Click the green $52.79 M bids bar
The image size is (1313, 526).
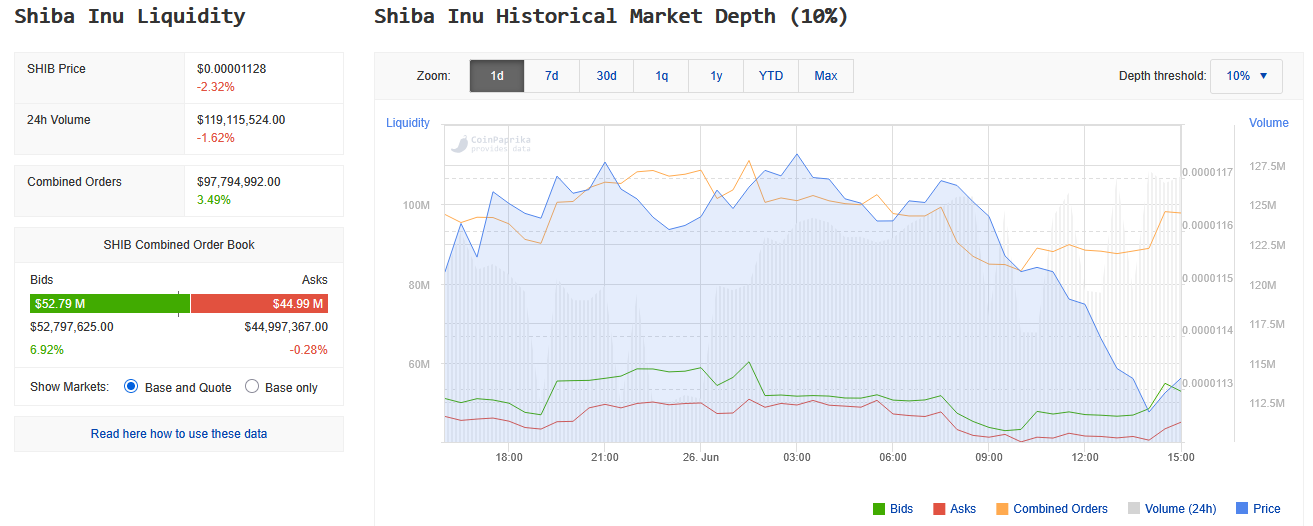pyautogui.click(x=110, y=304)
